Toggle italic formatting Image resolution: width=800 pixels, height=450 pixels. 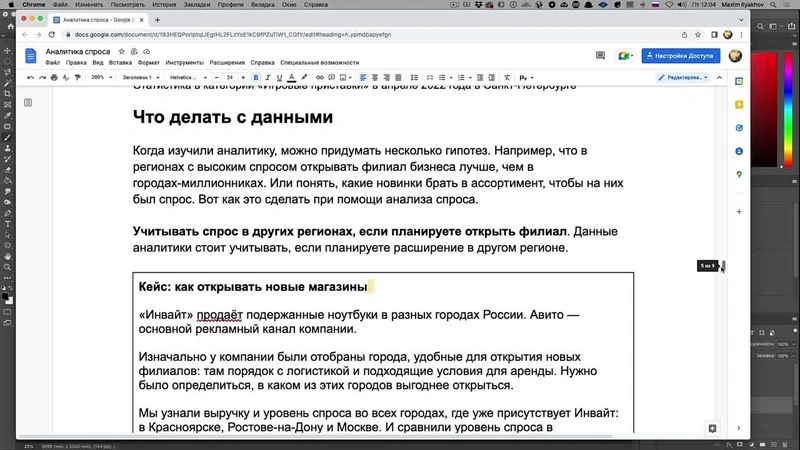coord(267,78)
